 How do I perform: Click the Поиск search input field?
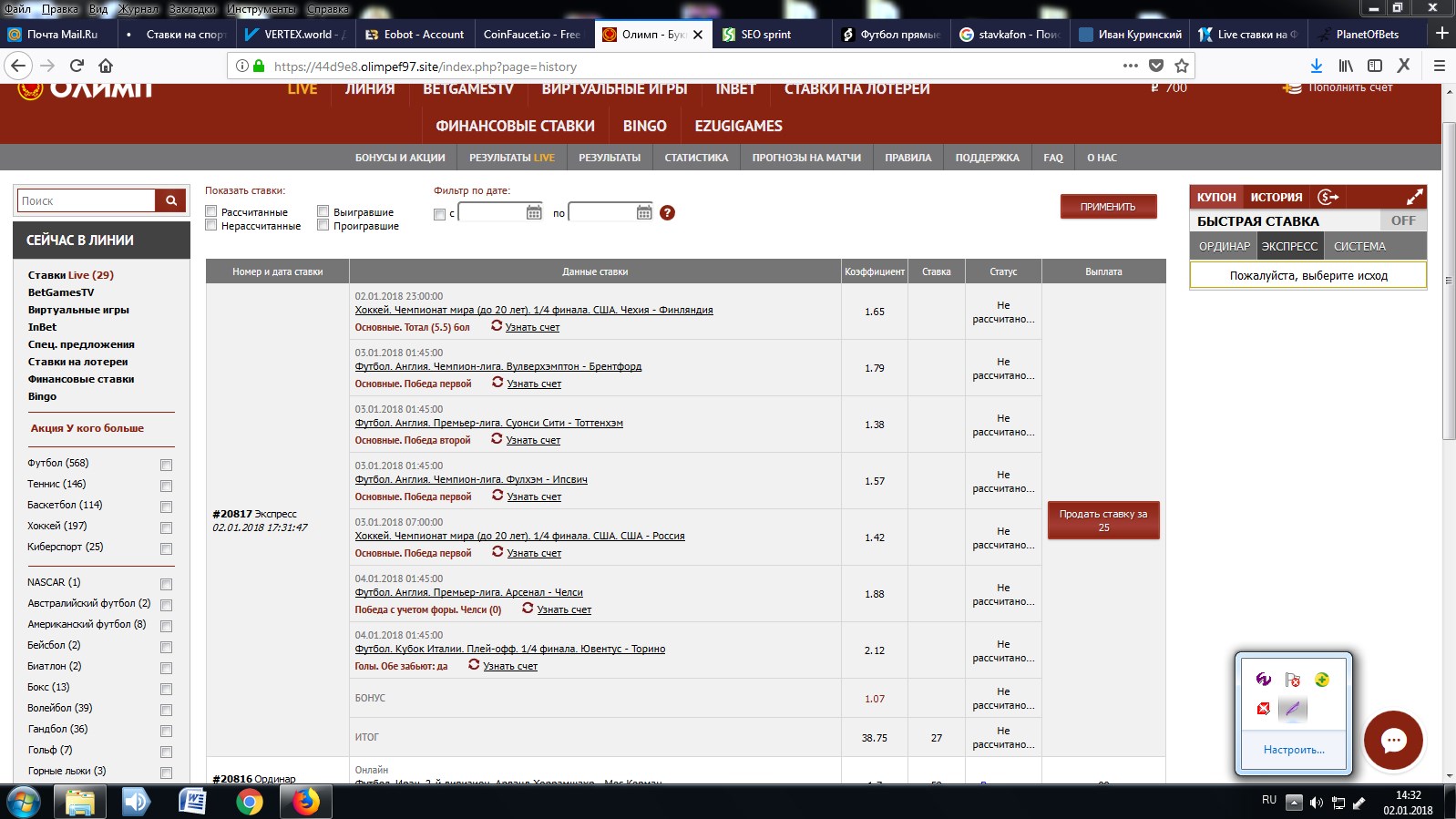click(87, 200)
